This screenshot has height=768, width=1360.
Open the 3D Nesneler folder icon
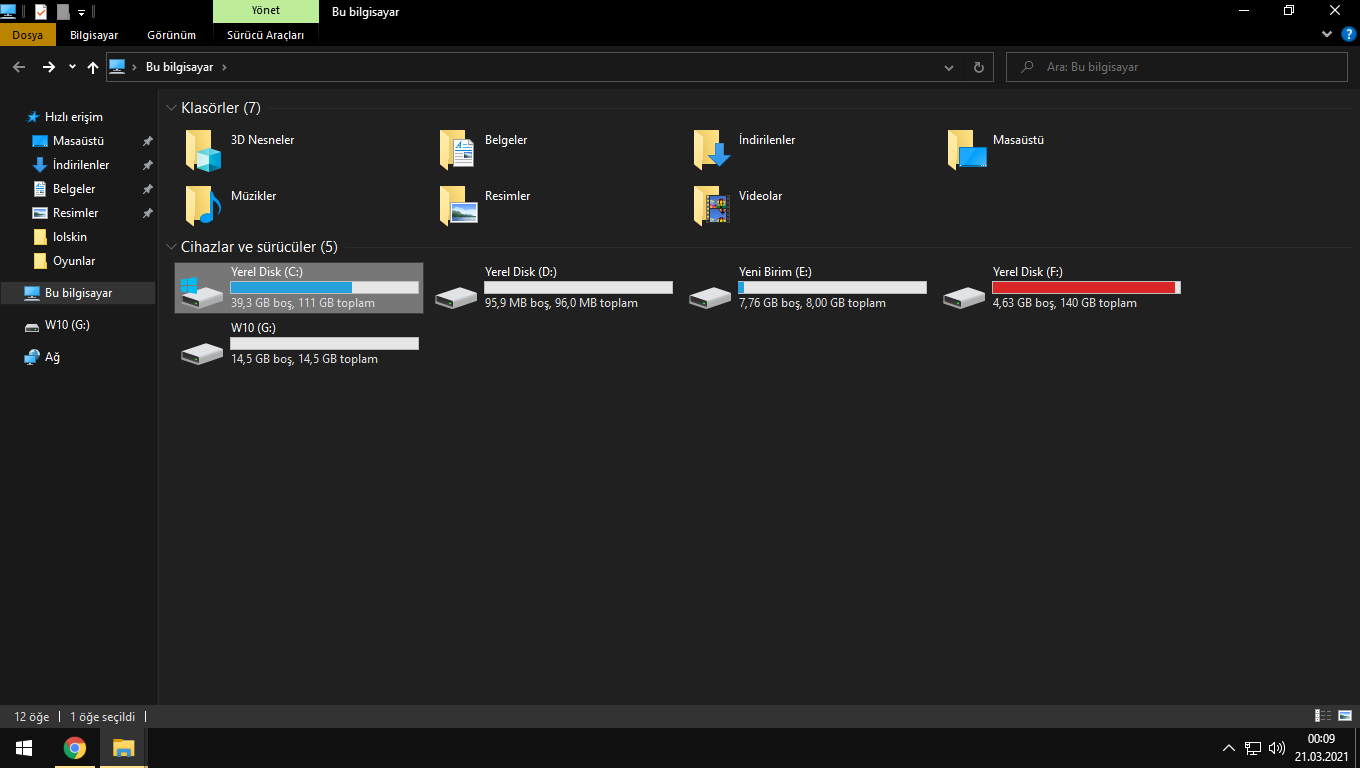(203, 150)
